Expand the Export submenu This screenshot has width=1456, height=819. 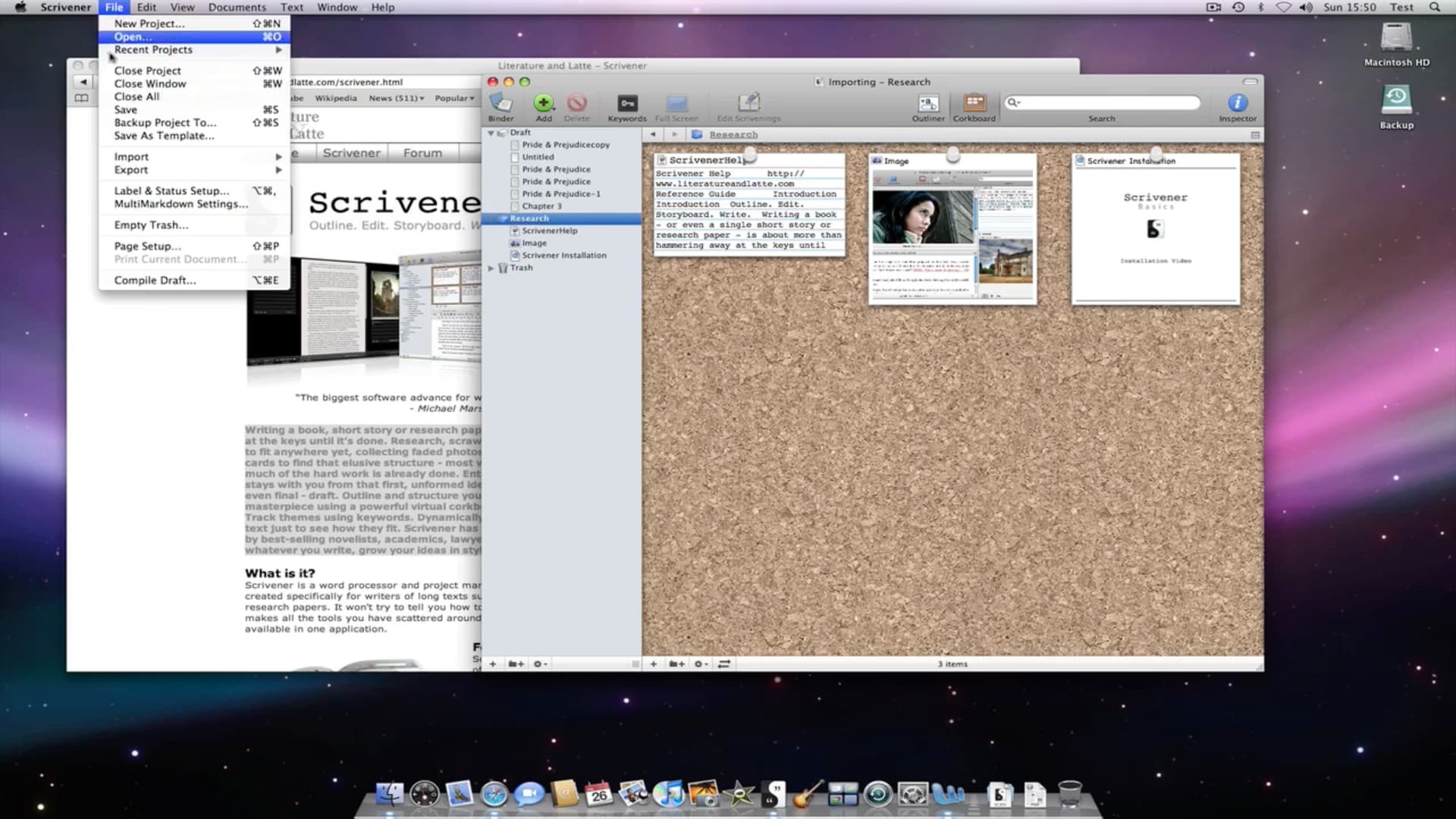point(194,170)
